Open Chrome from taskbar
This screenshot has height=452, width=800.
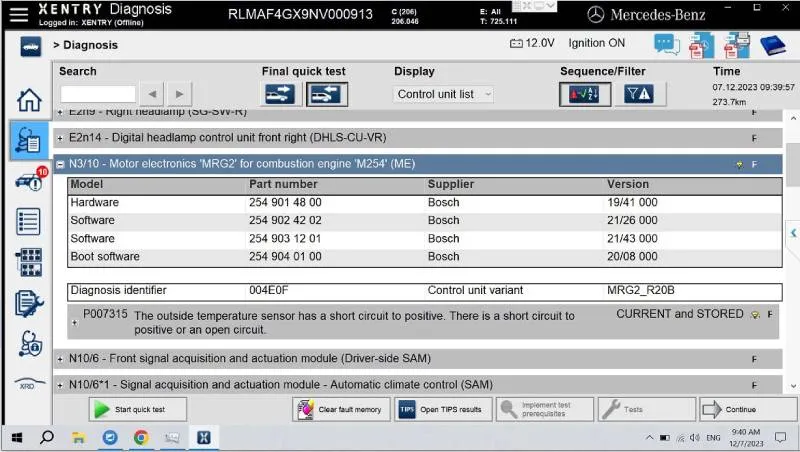click(x=141, y=438)
